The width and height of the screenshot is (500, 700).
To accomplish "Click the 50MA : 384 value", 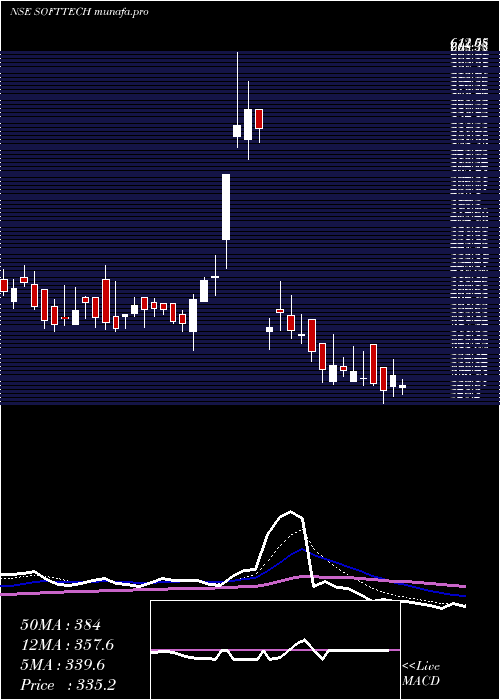I will point(61,625).
